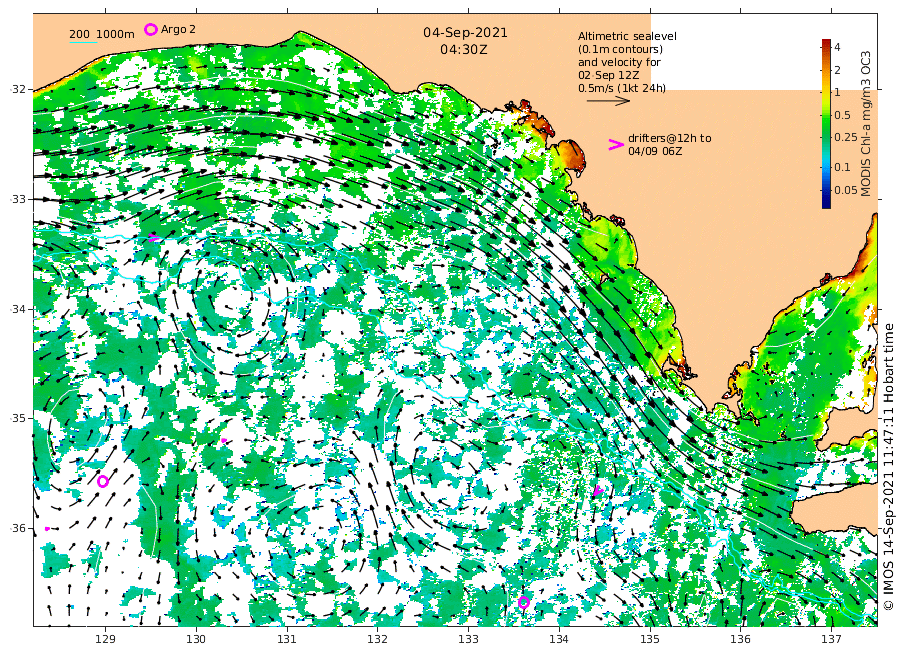
Task: Select the '200 1000m' isobath label
Action: point(102,34)
